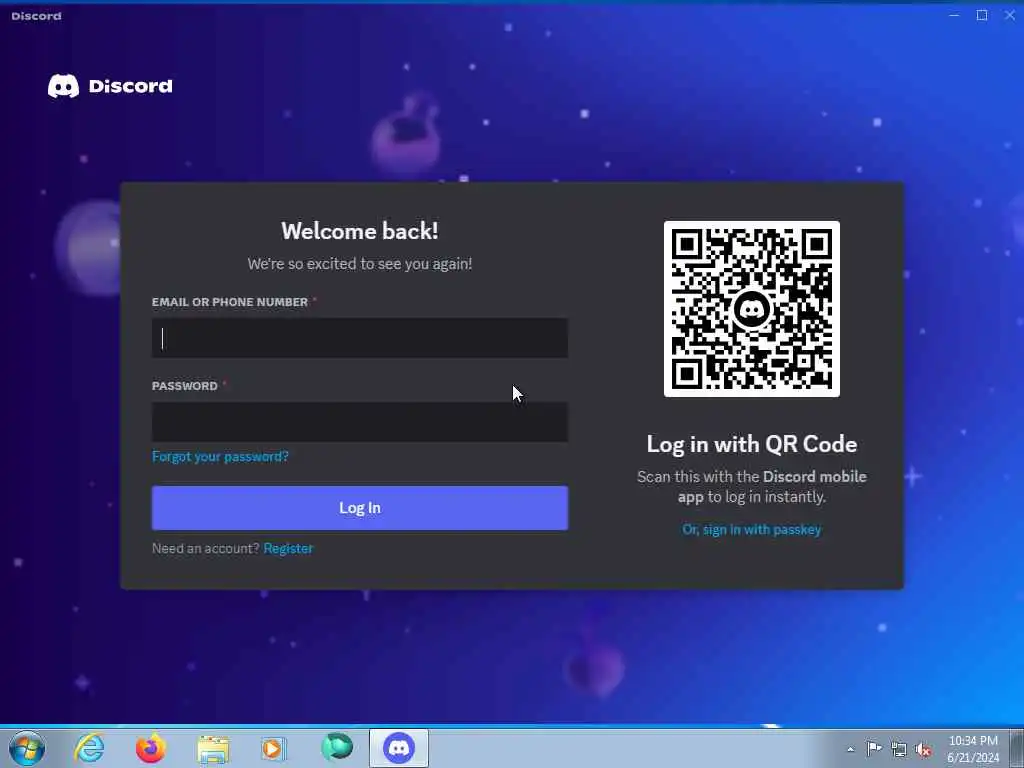Screen dimensions: 1024x768
Task: Open Windows Explorer folder taskbar icon
Action: [x=213, y=748]
